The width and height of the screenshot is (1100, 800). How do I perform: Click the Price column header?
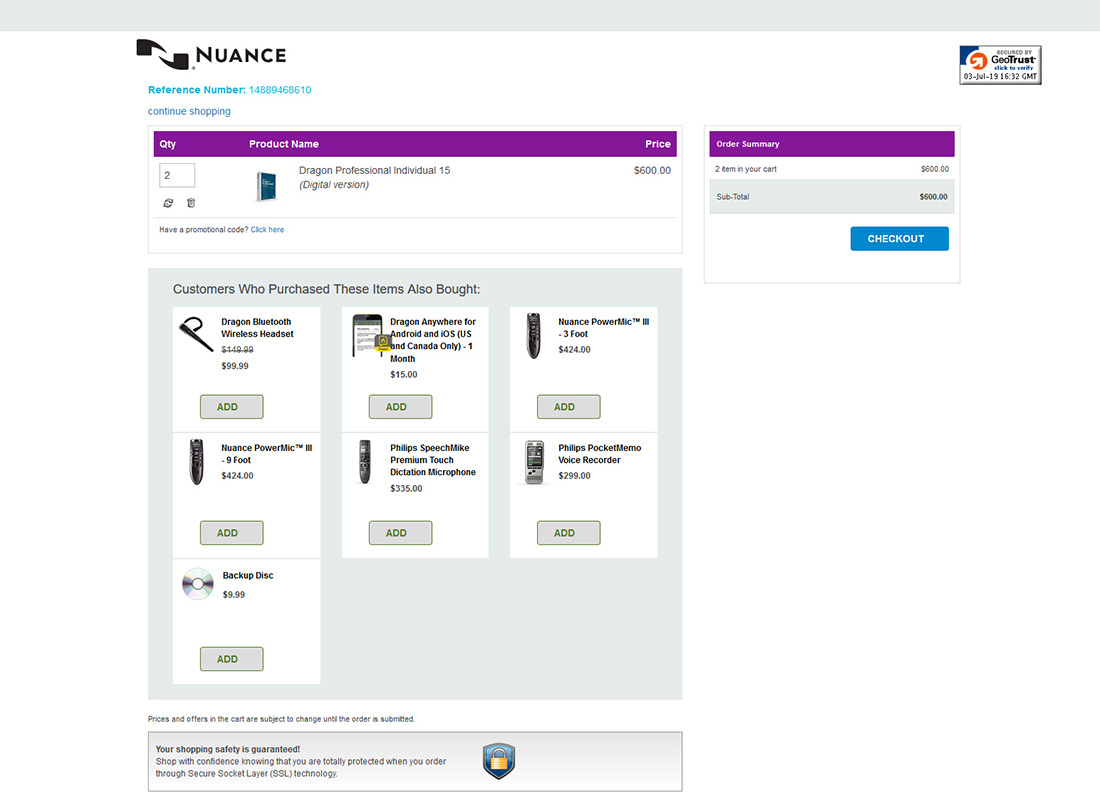[x=658, y=144]
